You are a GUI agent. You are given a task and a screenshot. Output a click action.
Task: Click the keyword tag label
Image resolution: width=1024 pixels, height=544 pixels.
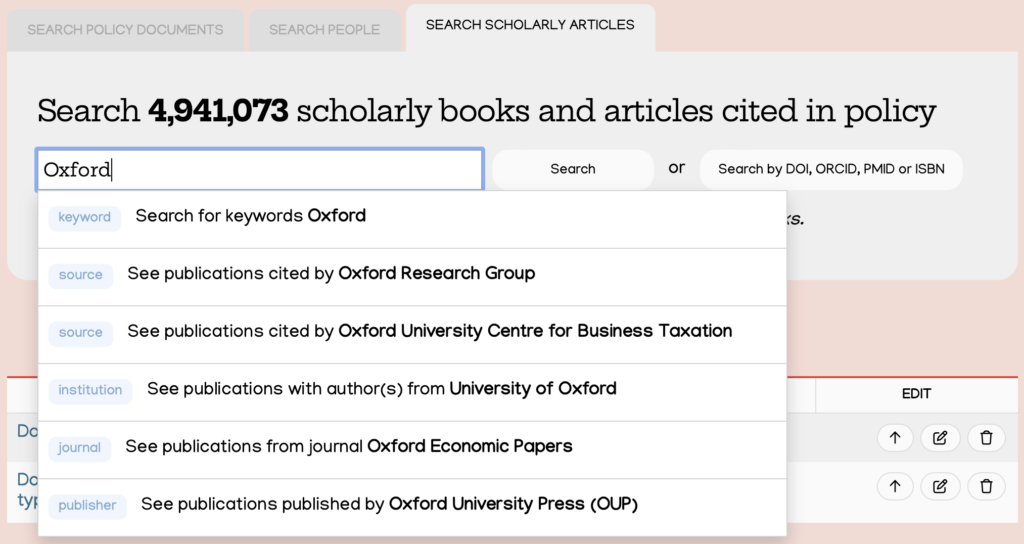click(x=85, y=217)
